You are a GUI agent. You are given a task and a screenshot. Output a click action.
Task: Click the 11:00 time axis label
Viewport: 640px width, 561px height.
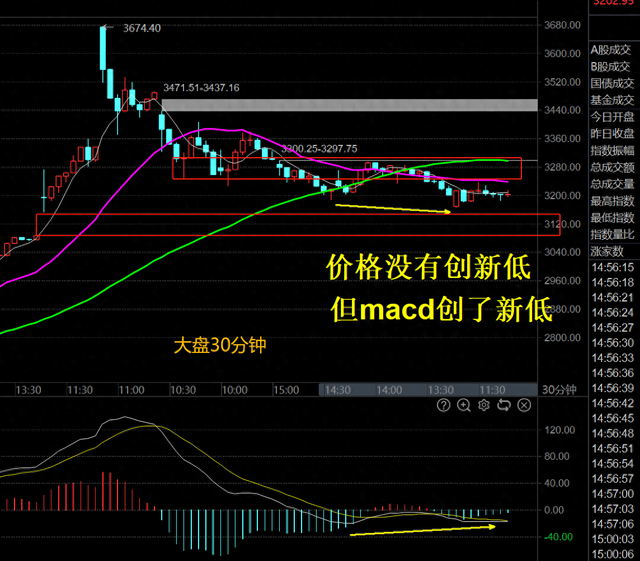coord(131,390)
